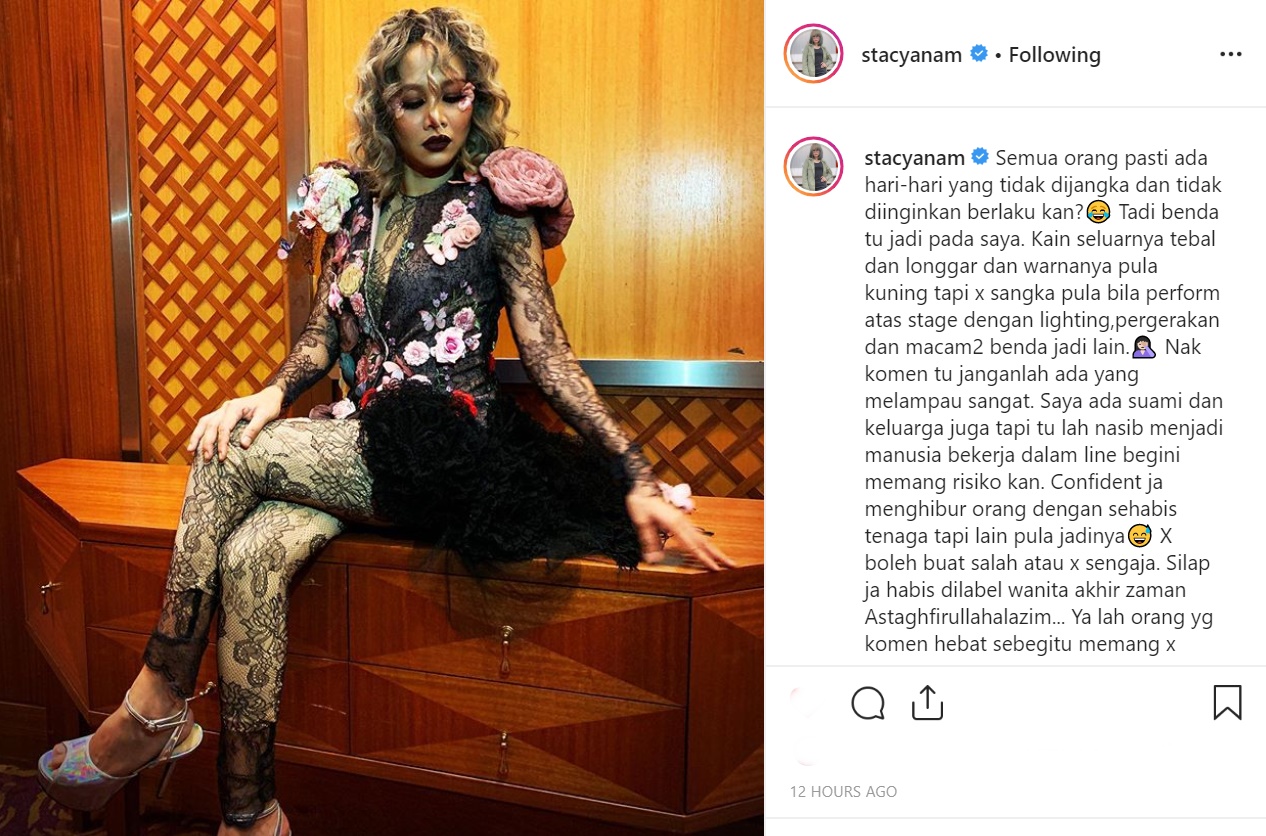Click the sweat-smile emoji after 'jadinya'
1266x836 pixels.
tap(1139, 537)
